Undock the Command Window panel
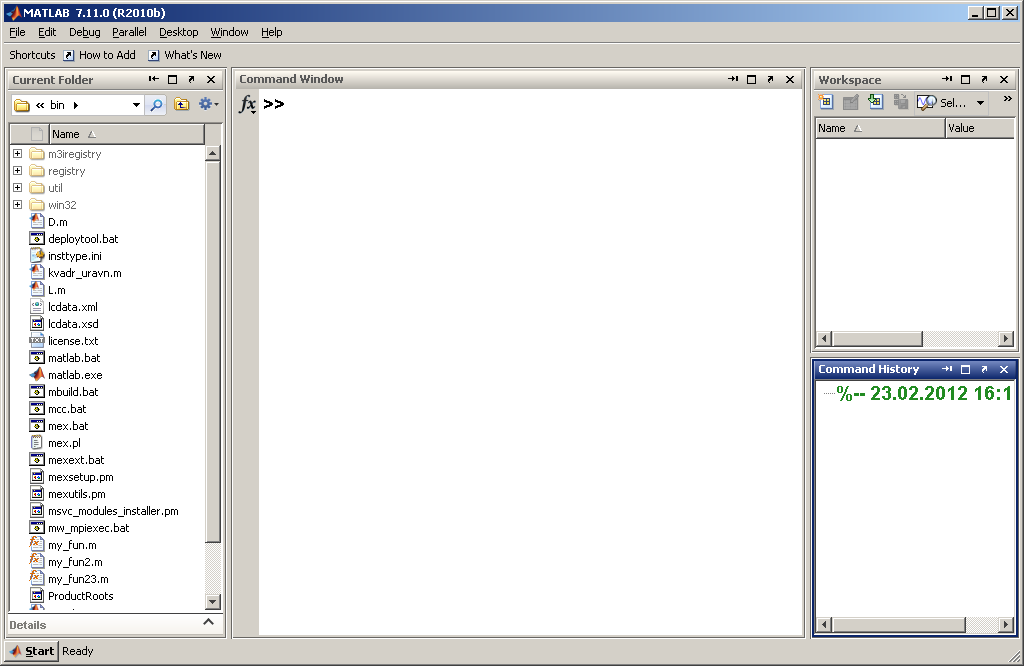Screen dimensions: 1024x666 coord(770,79)
